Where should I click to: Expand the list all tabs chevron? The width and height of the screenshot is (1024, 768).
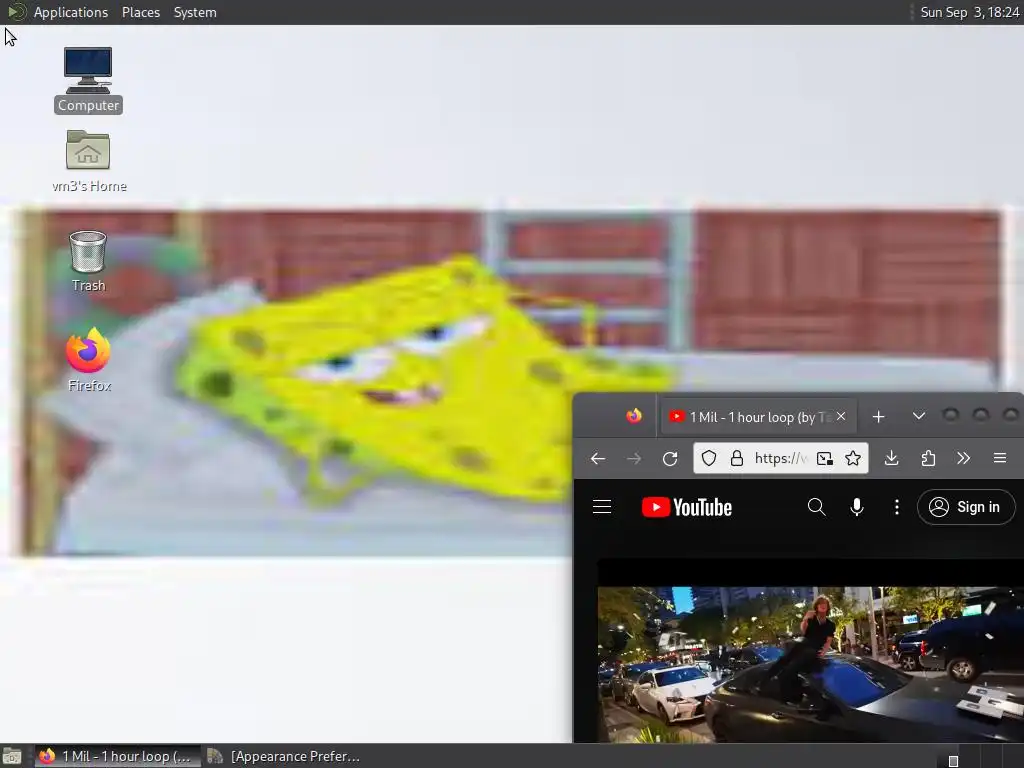918,416
